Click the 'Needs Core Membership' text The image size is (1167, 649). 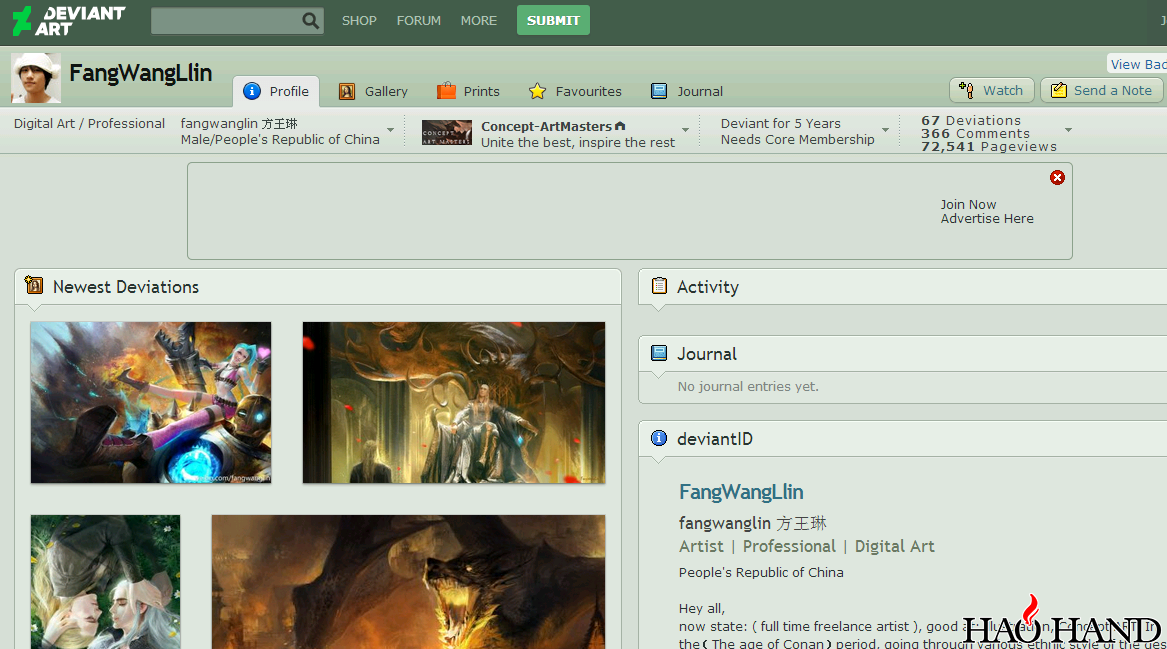point(797,139)
